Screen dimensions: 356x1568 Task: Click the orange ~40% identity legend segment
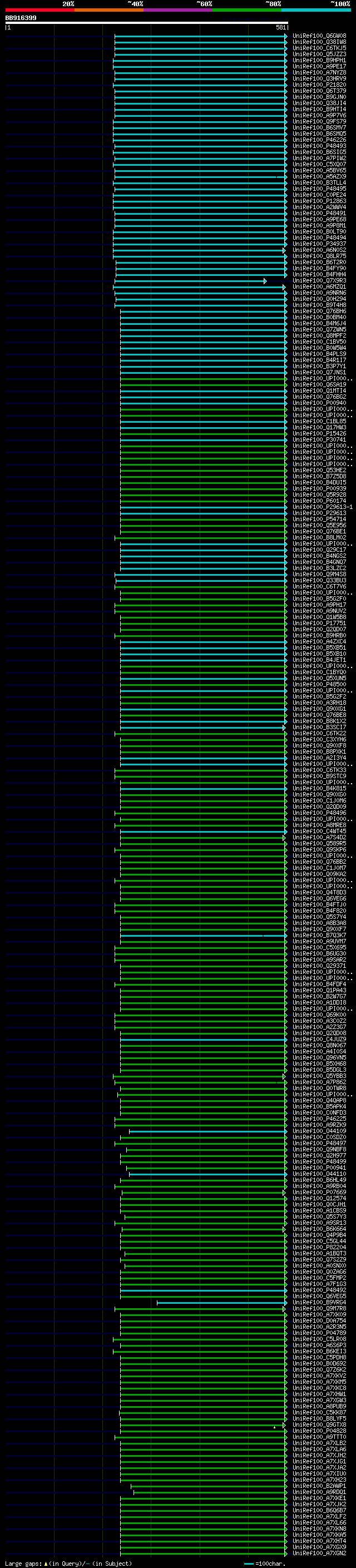point(109,10)
